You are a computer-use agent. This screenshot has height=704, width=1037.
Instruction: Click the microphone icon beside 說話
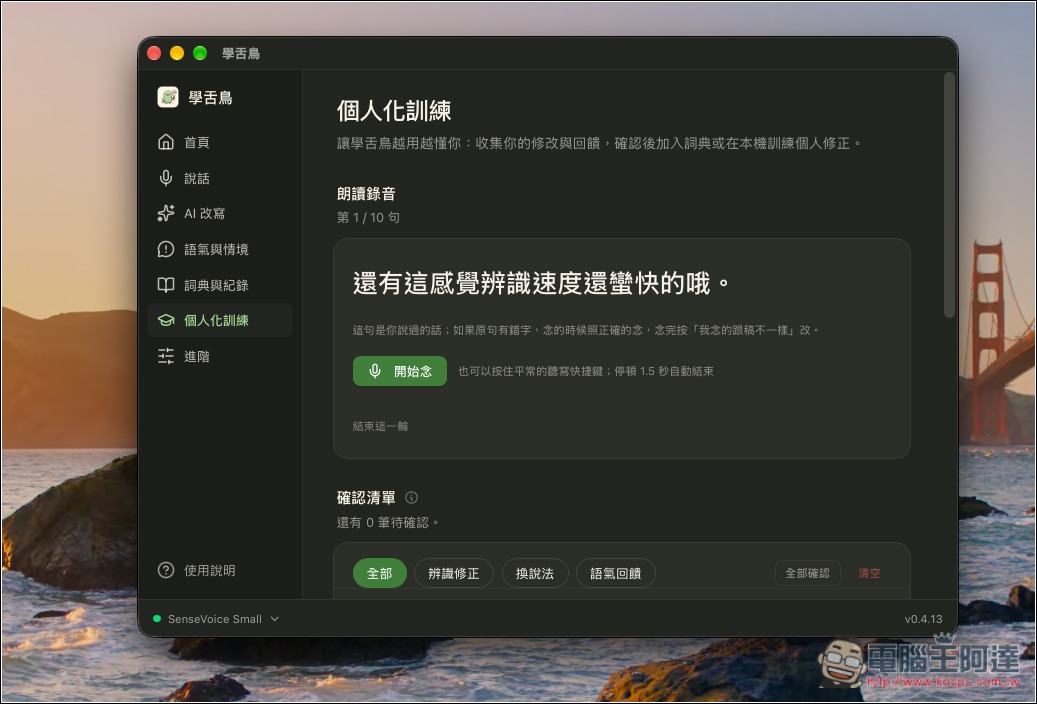tap(166, 178)
